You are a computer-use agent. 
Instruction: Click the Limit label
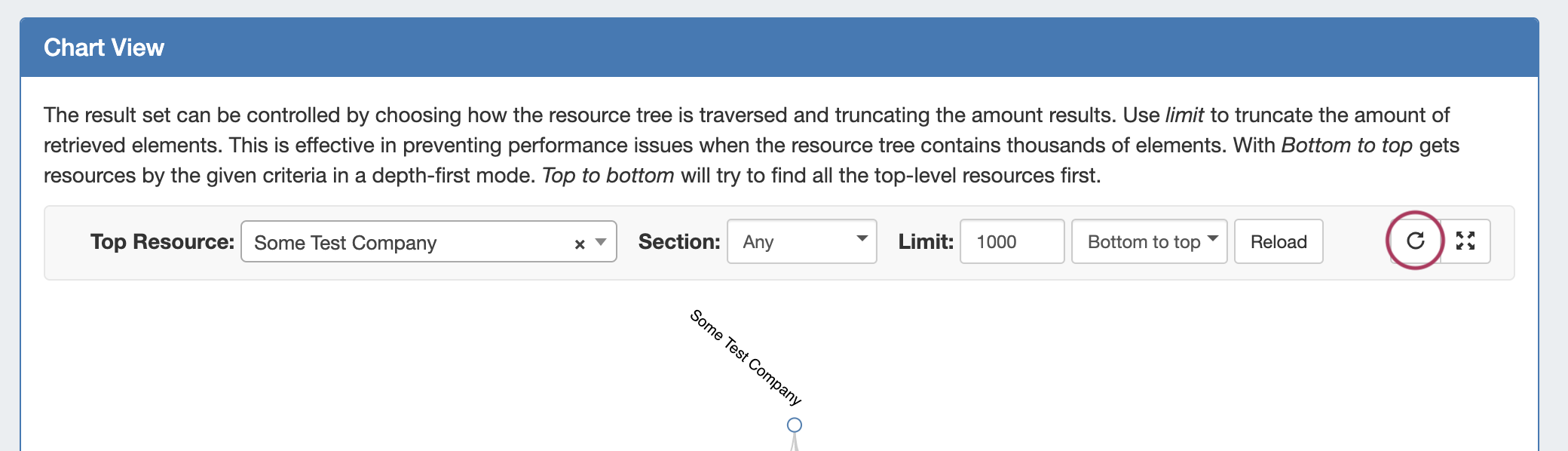(925, 242)
